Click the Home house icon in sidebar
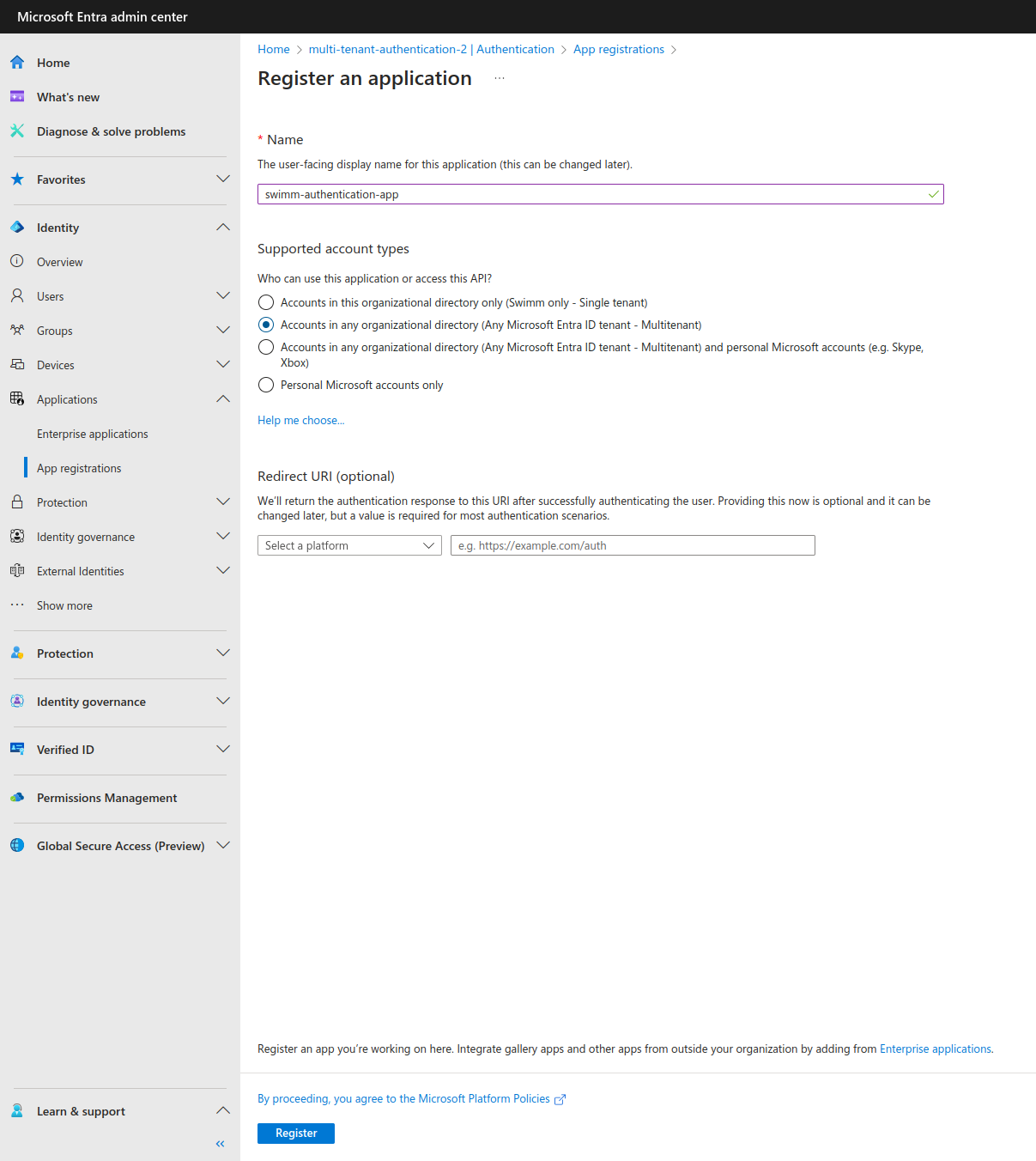1036x1161 pixels. point(17,62)
